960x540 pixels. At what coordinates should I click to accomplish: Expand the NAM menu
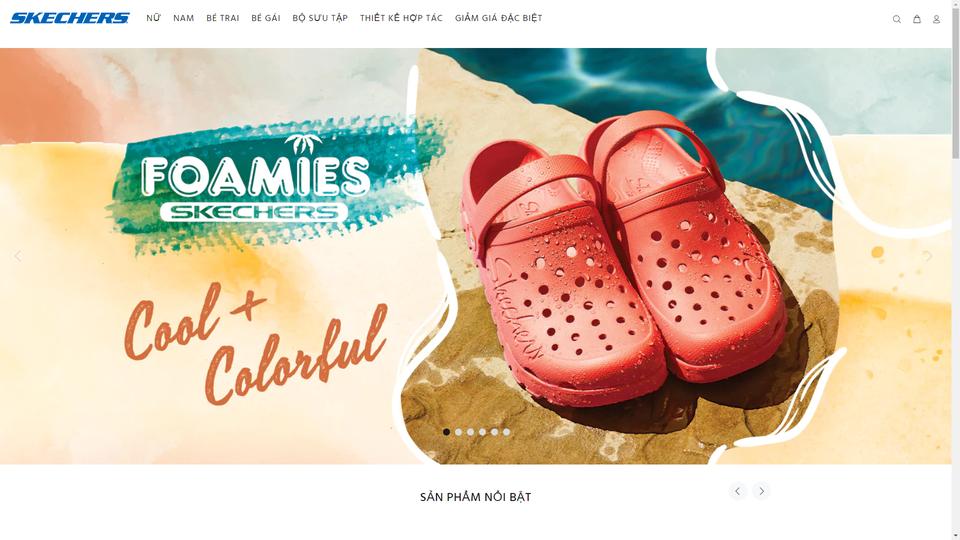(184, 18)
